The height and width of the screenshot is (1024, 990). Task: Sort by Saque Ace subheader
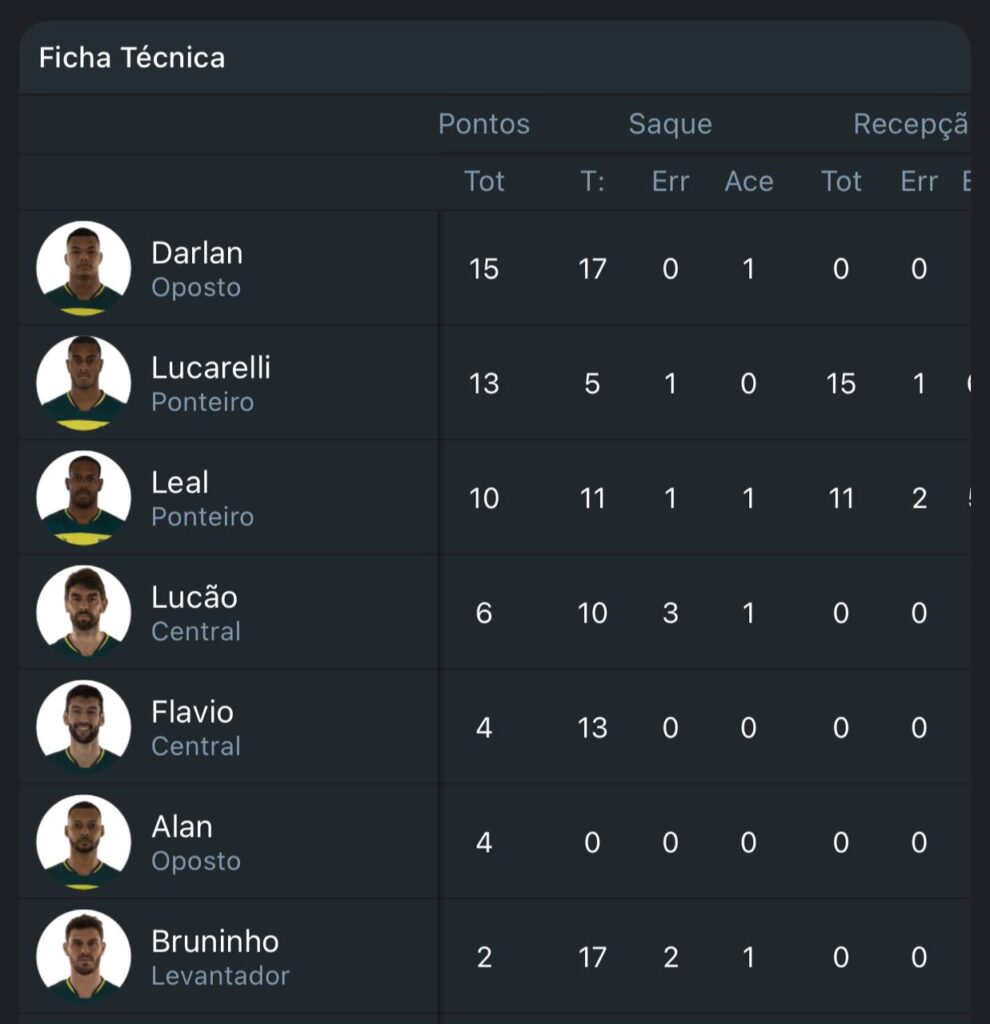pos(749,181)
